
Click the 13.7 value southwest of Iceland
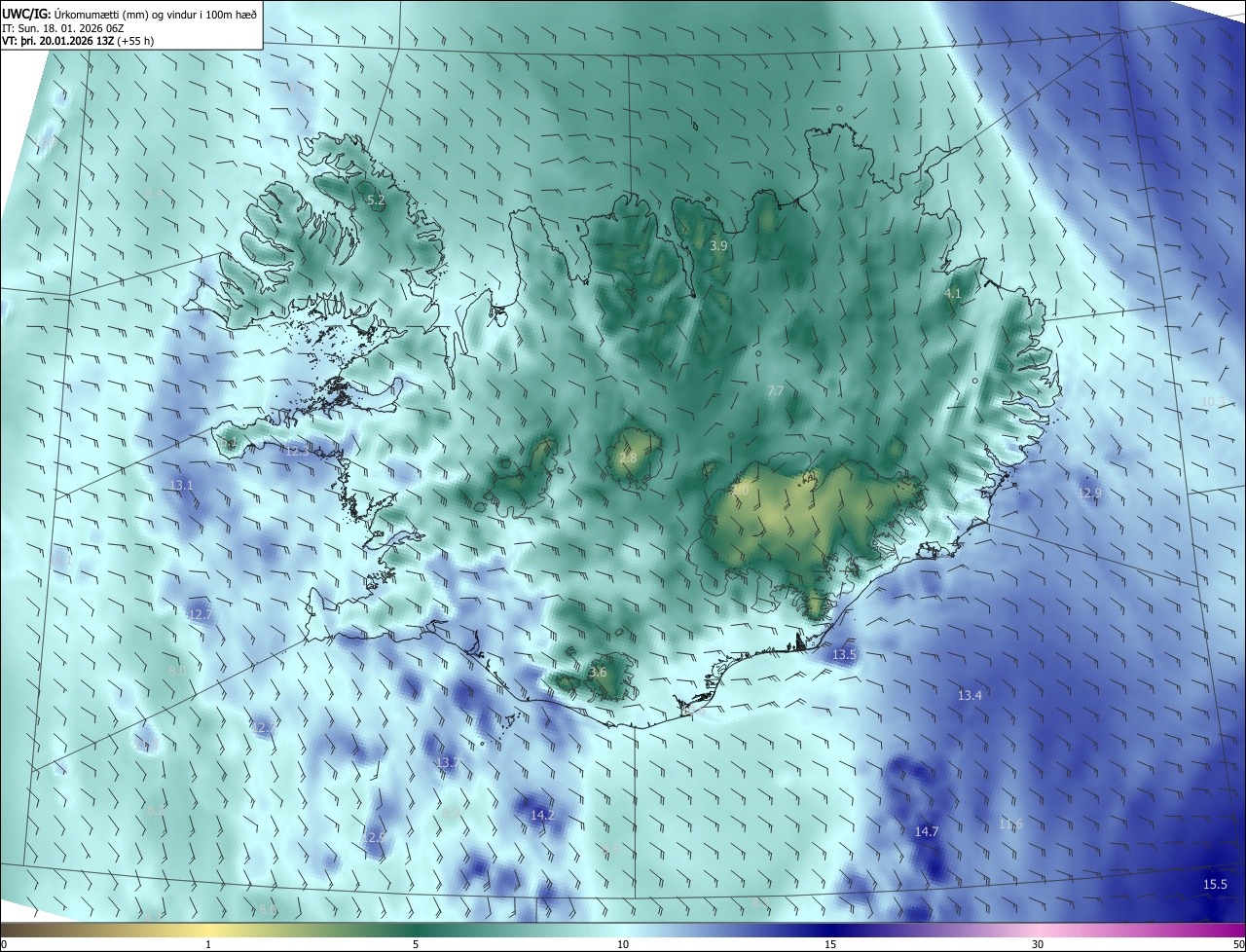coord(446,762)
